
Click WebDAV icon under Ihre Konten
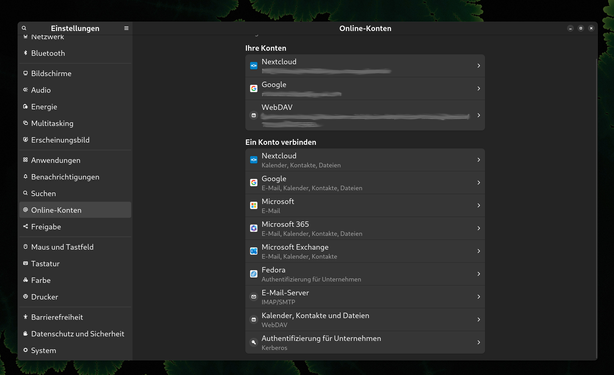254,115
